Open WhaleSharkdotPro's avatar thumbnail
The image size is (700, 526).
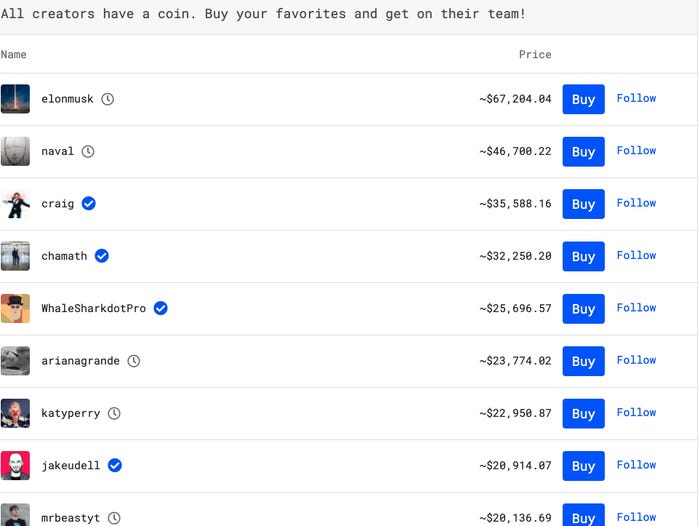coord(15,309)
